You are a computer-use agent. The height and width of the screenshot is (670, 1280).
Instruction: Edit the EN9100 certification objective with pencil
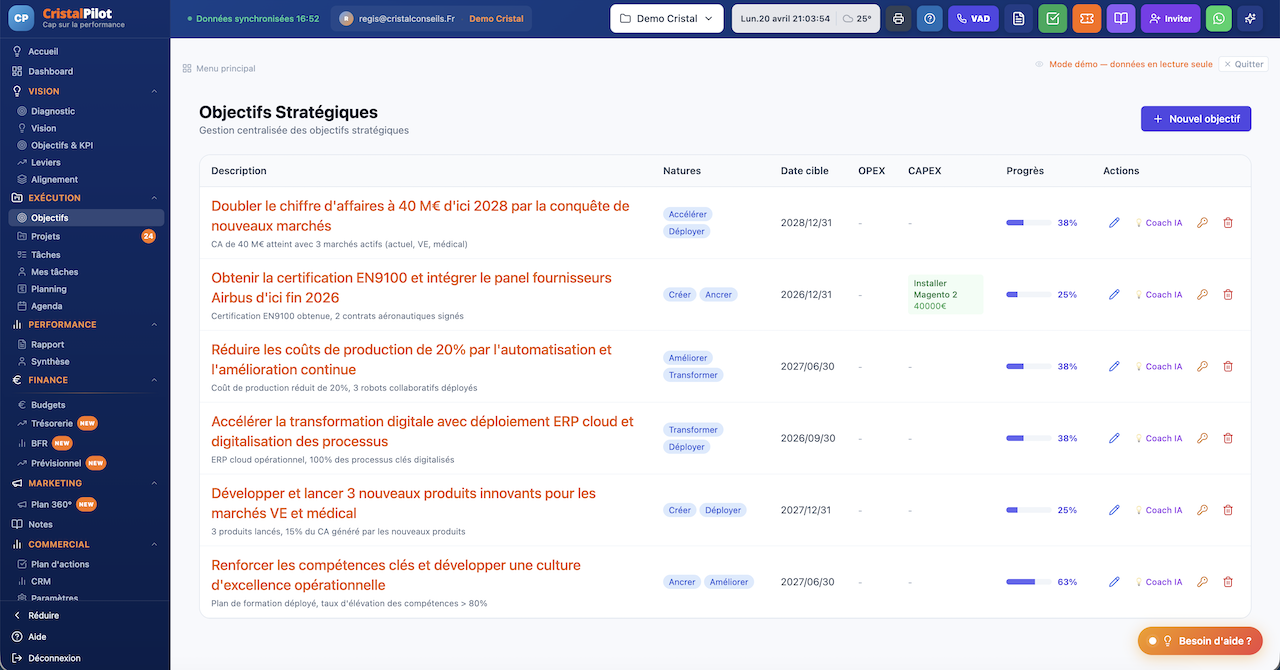pos(1114,295)
